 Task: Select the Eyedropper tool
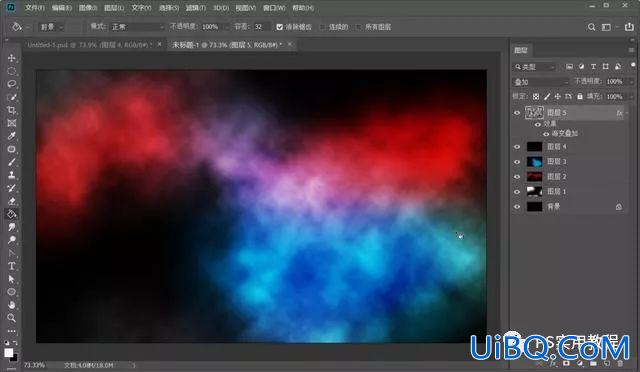pyautogui.click(x=11, y=136)
